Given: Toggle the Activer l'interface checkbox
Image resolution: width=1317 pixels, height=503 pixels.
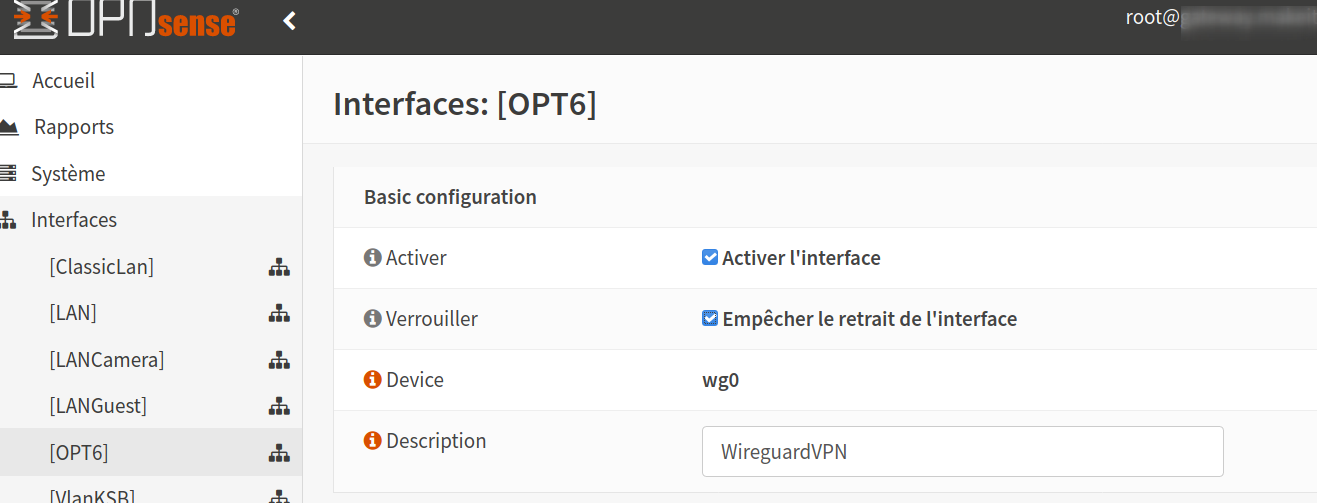Looking at the screenshot, I should click(710, 258).
